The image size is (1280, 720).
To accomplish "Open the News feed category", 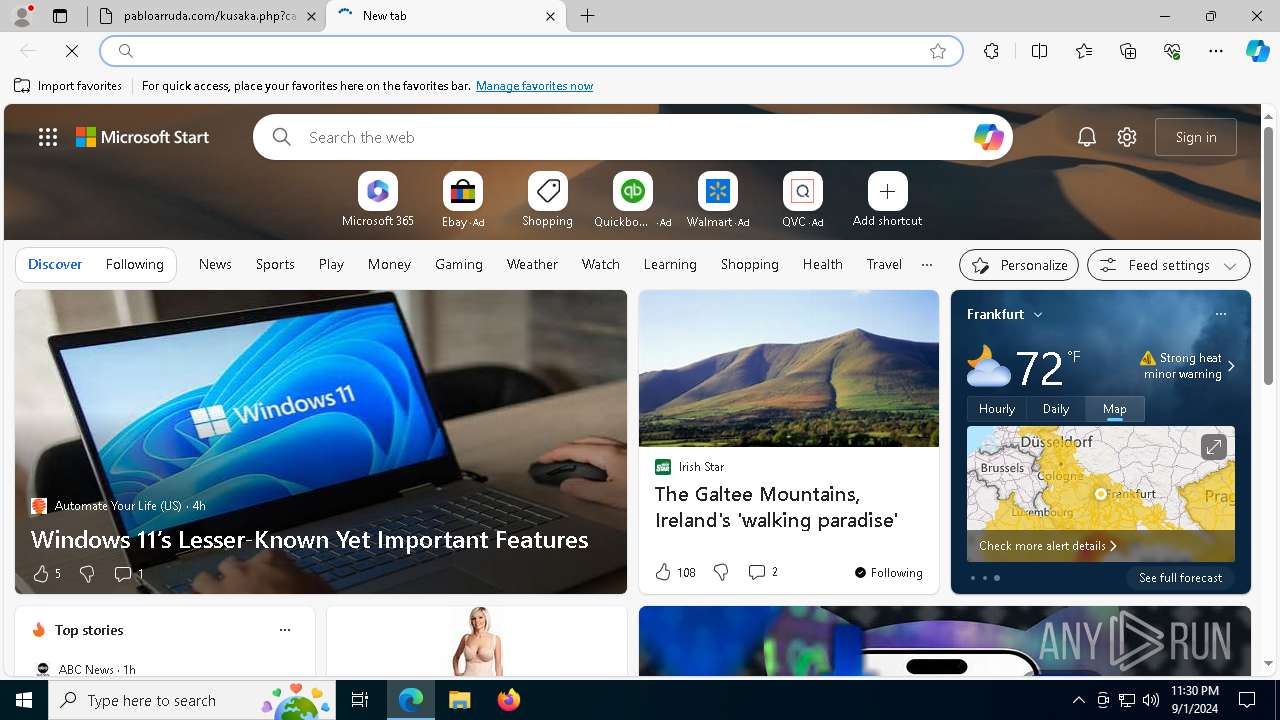I will [x=215, y=264].
